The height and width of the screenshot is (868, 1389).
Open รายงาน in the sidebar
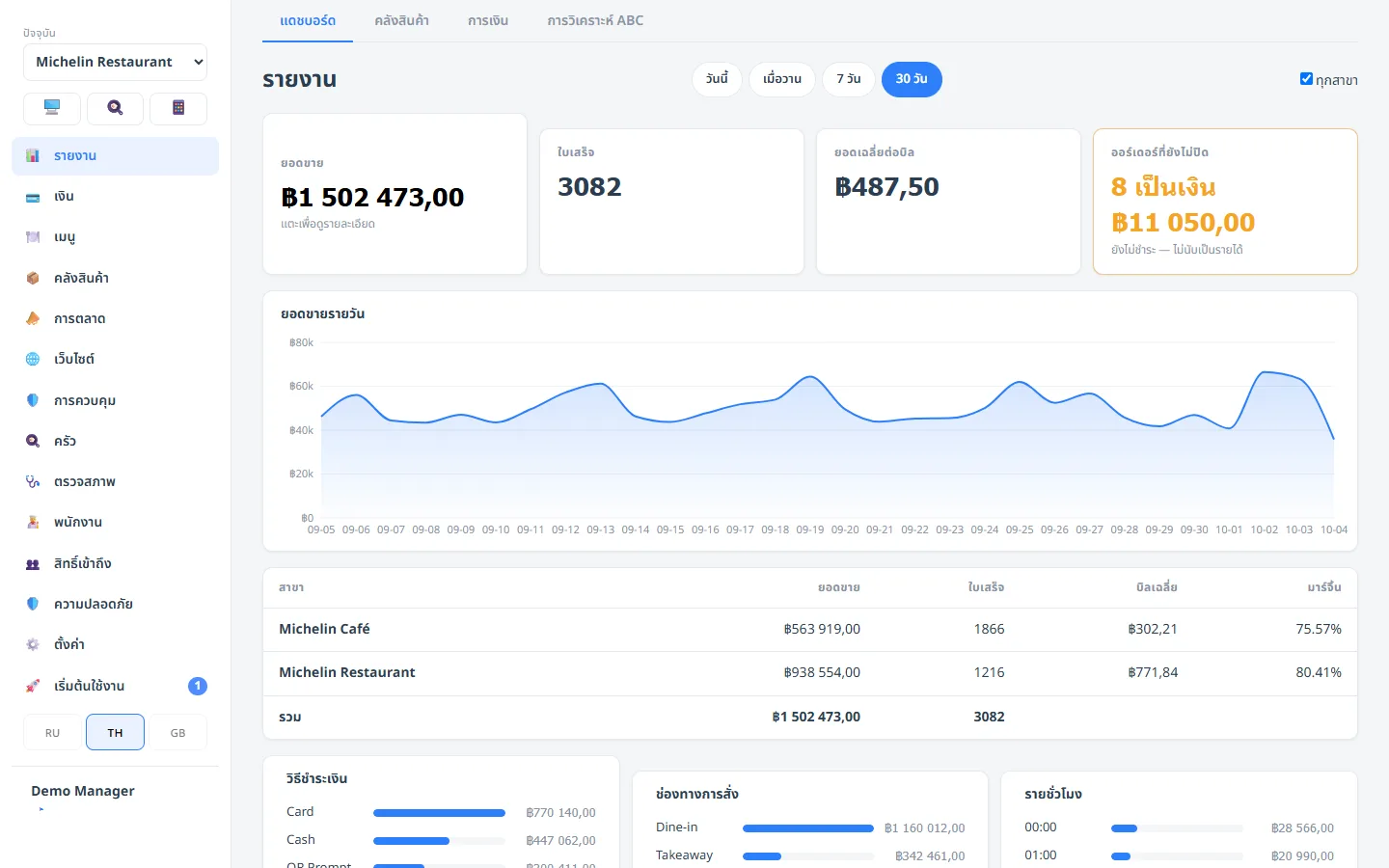pos(115,156)
